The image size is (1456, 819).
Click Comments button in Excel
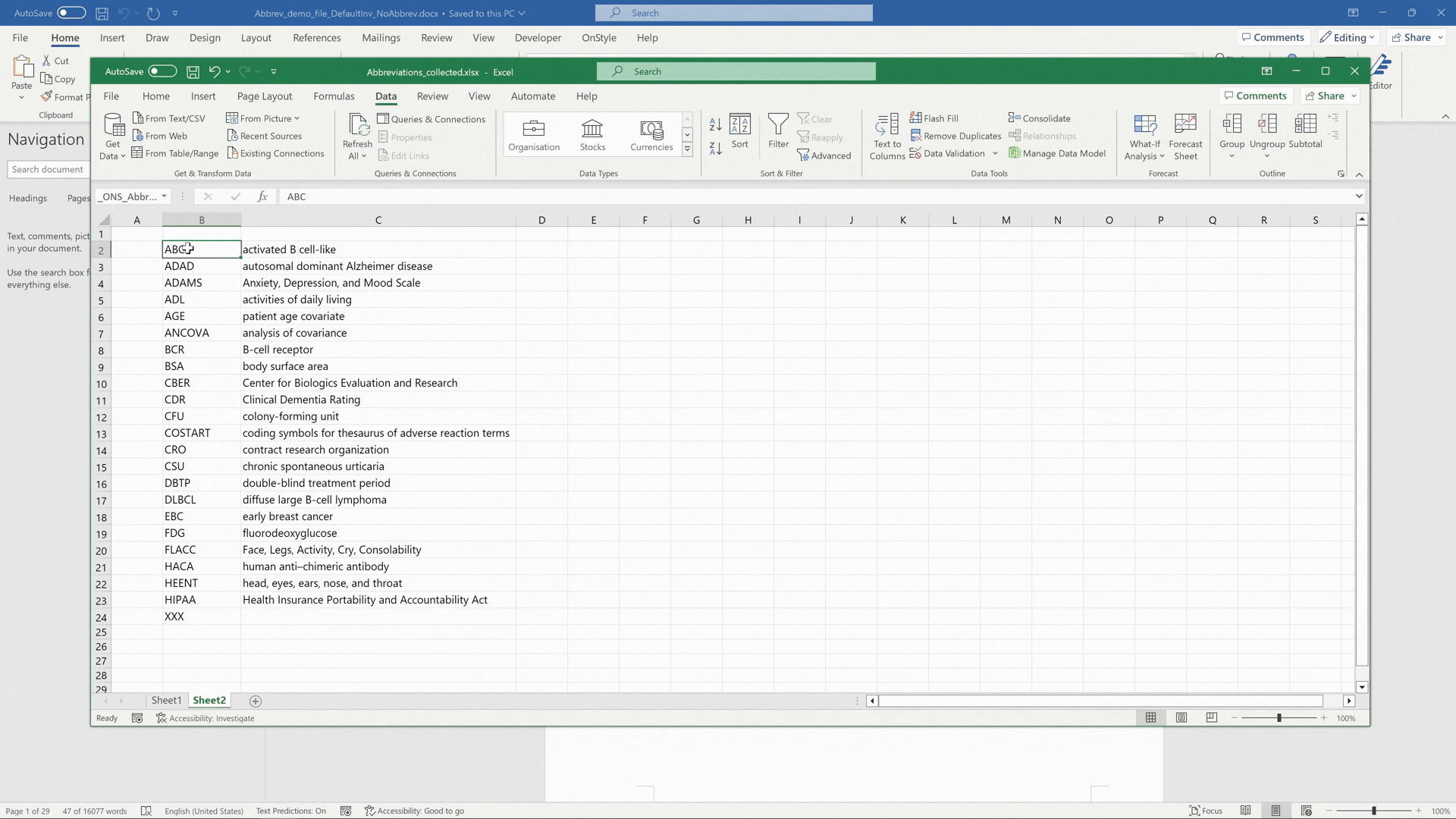click(1256, 96)
